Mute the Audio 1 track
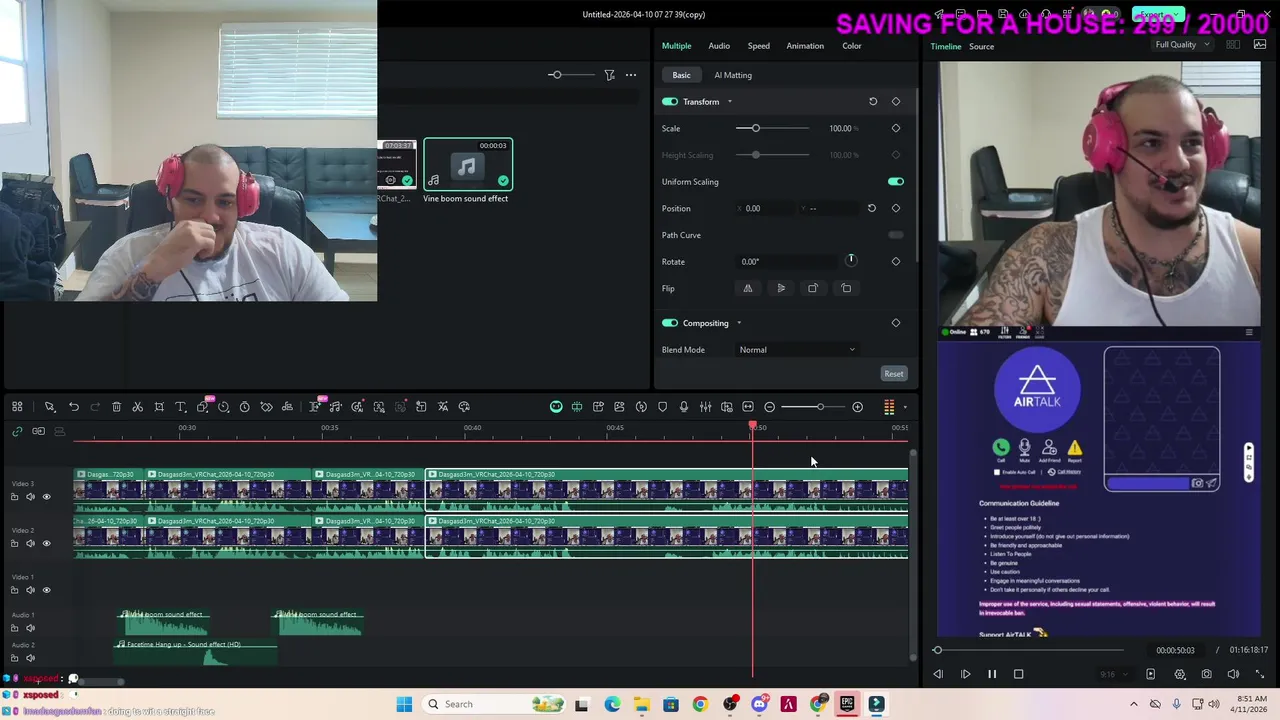 pyautogui.click(x=30, y=628)
